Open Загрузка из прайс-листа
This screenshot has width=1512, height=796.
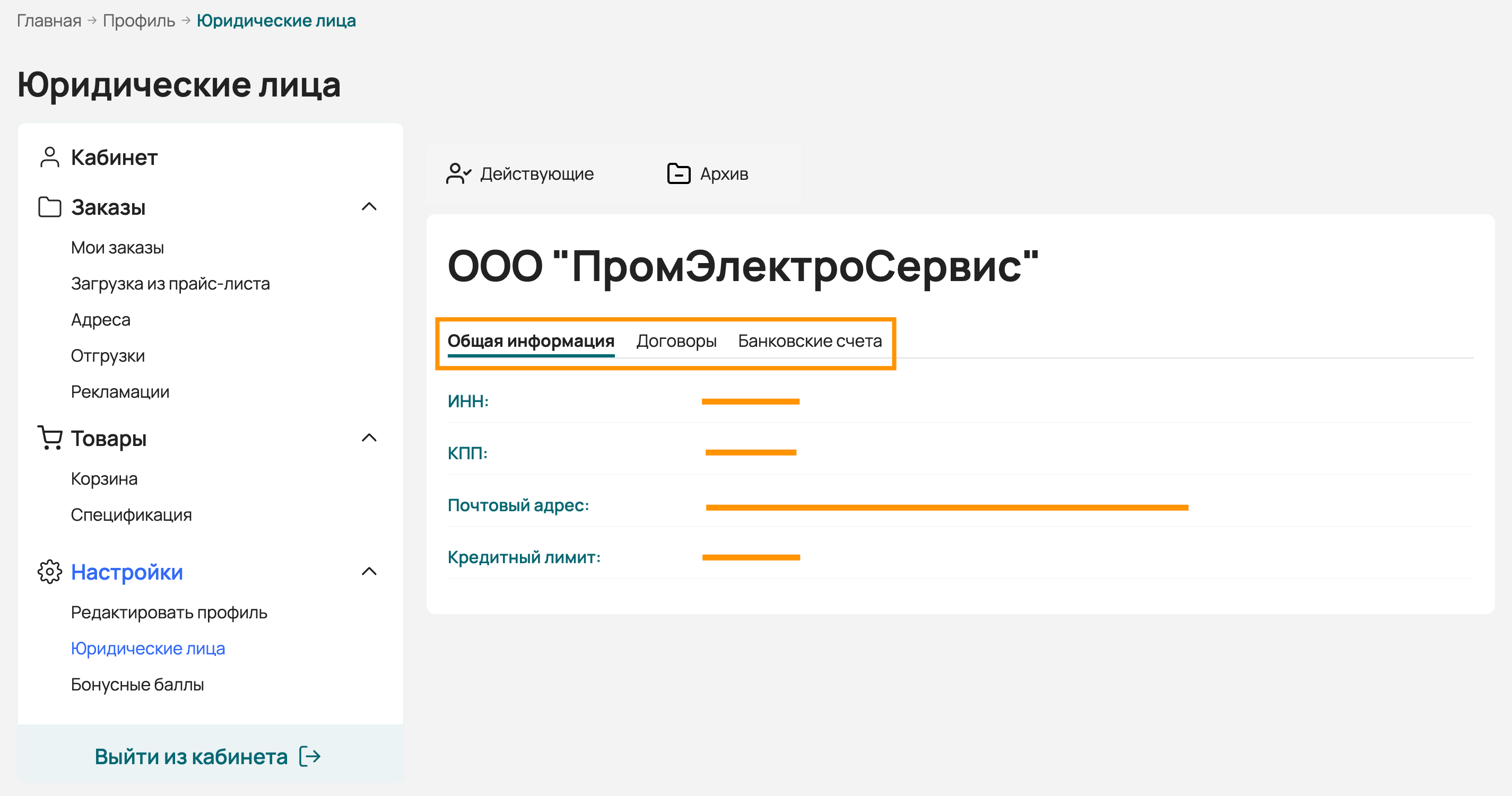[x=170, y=284]
